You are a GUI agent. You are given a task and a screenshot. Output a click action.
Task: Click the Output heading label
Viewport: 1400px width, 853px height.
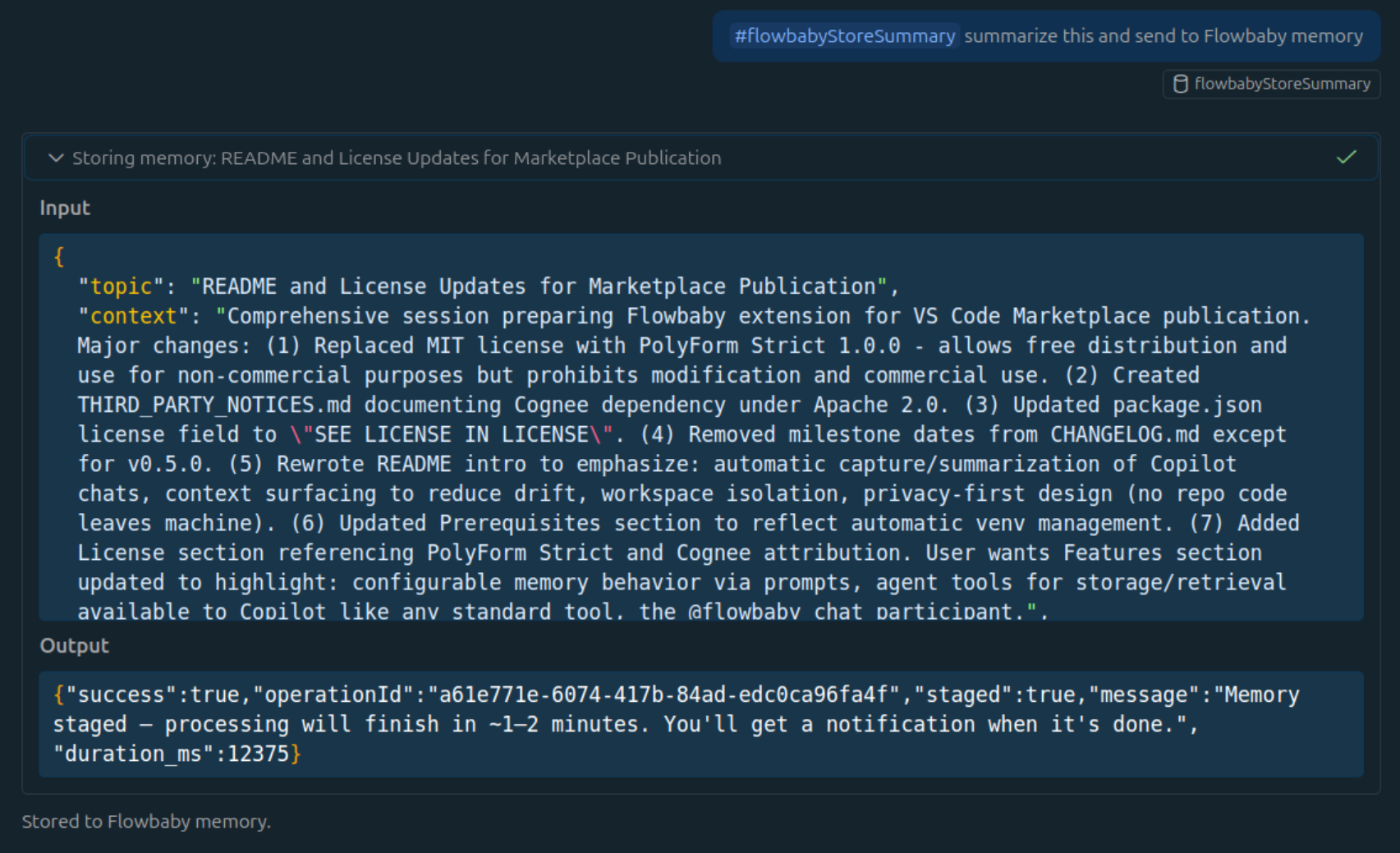(x=74, y=645)
